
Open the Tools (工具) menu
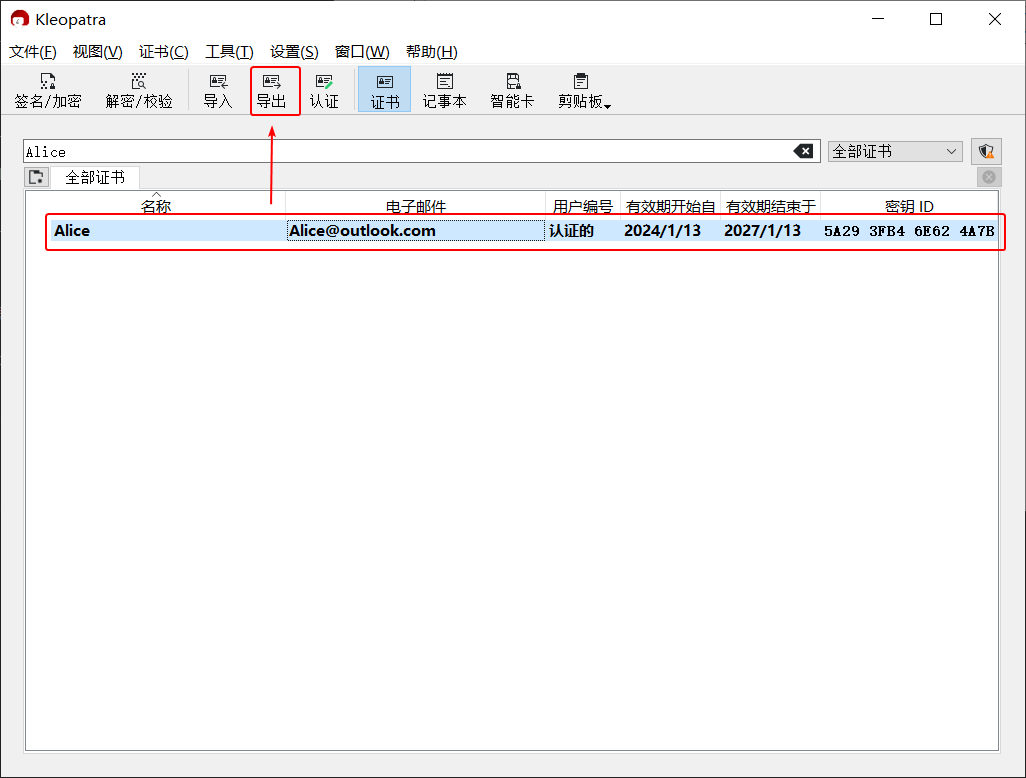pyautogui.click(x=229, y=52)
